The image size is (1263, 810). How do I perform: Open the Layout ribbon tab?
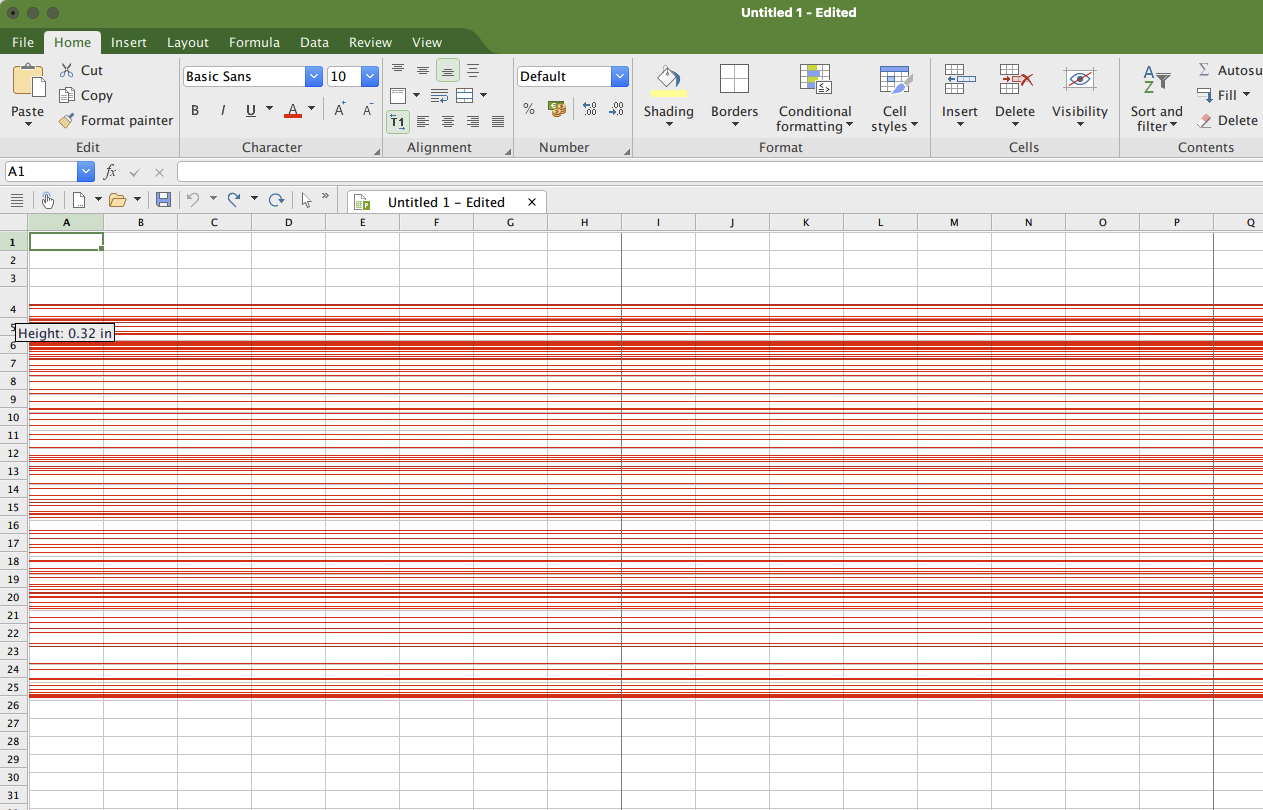pos(187,42)
